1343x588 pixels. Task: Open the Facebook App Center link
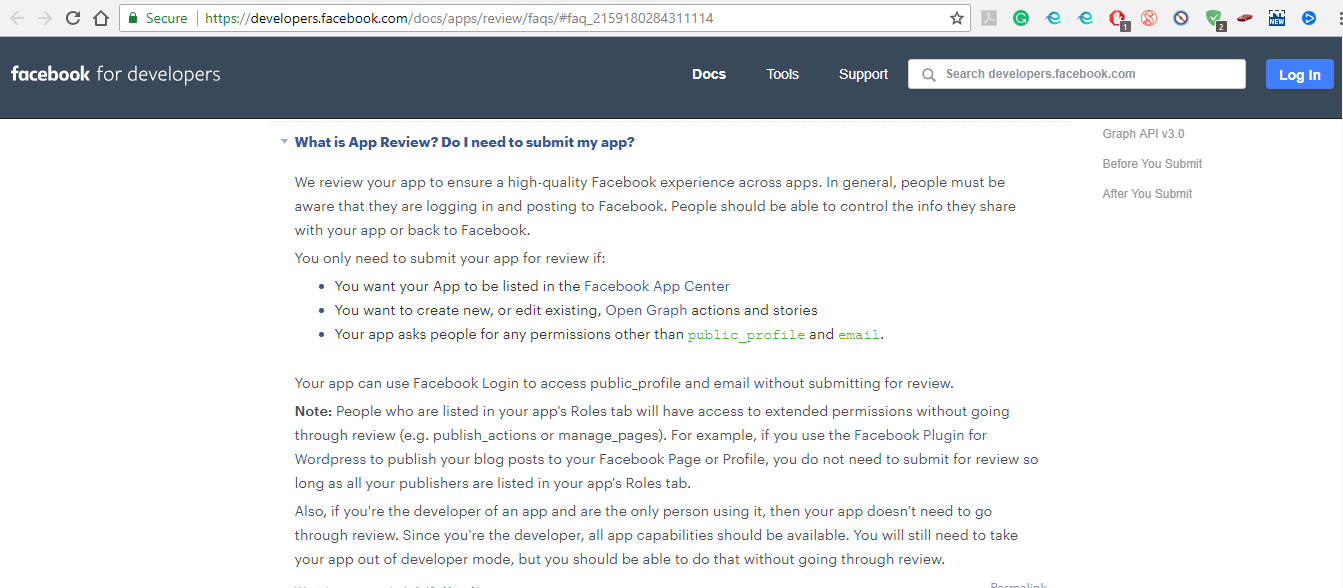click(657, 286)
